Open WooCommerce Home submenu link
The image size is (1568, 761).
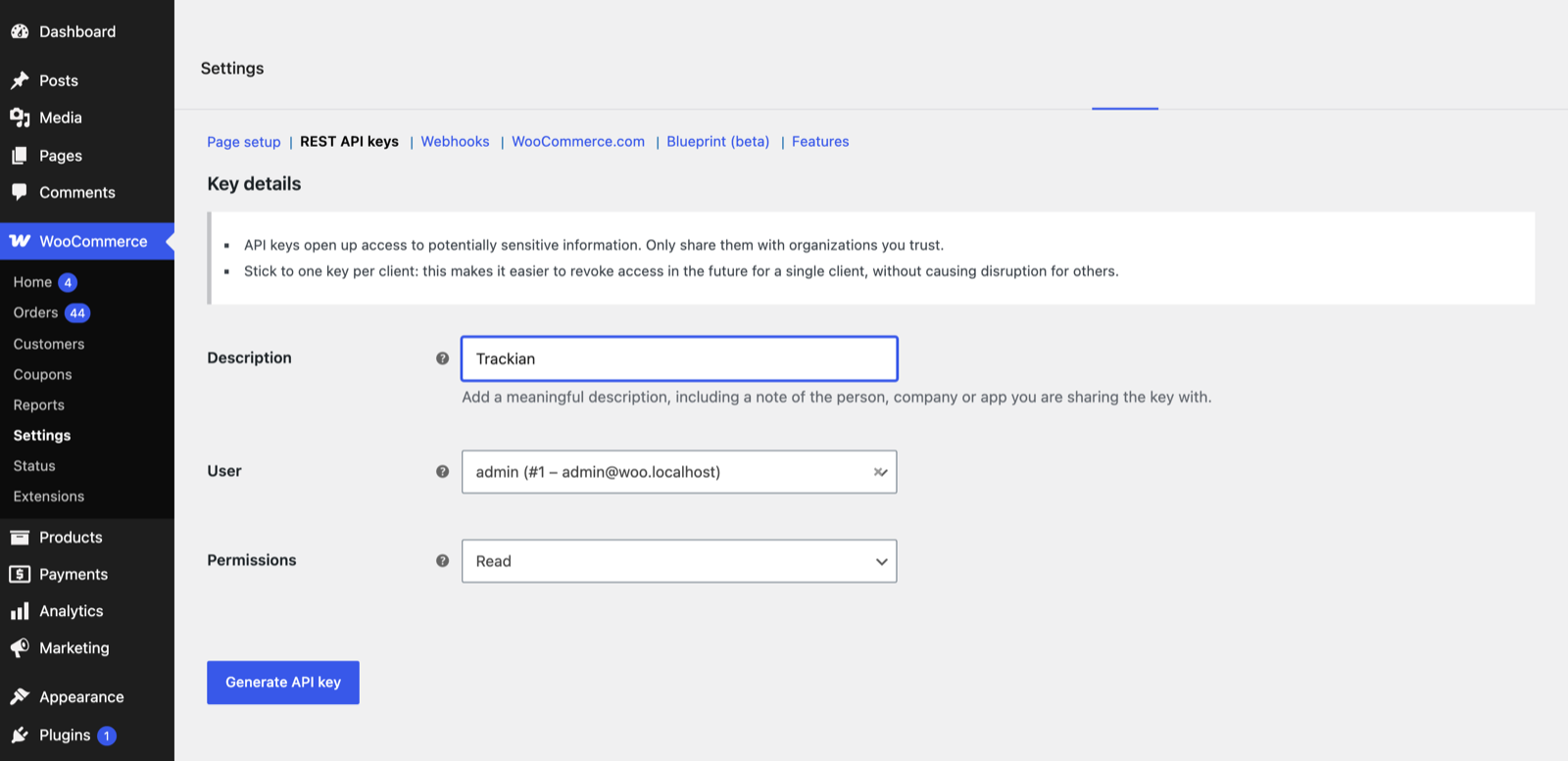coord(32,282)
